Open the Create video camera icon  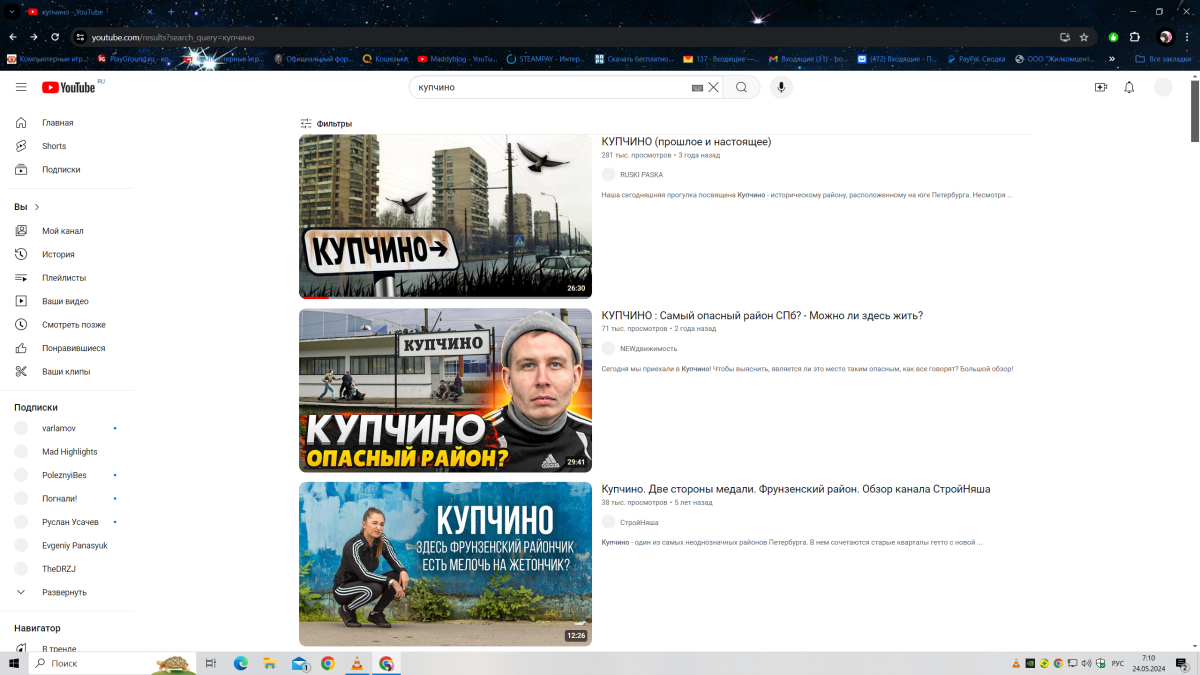tap(1101, 88)
